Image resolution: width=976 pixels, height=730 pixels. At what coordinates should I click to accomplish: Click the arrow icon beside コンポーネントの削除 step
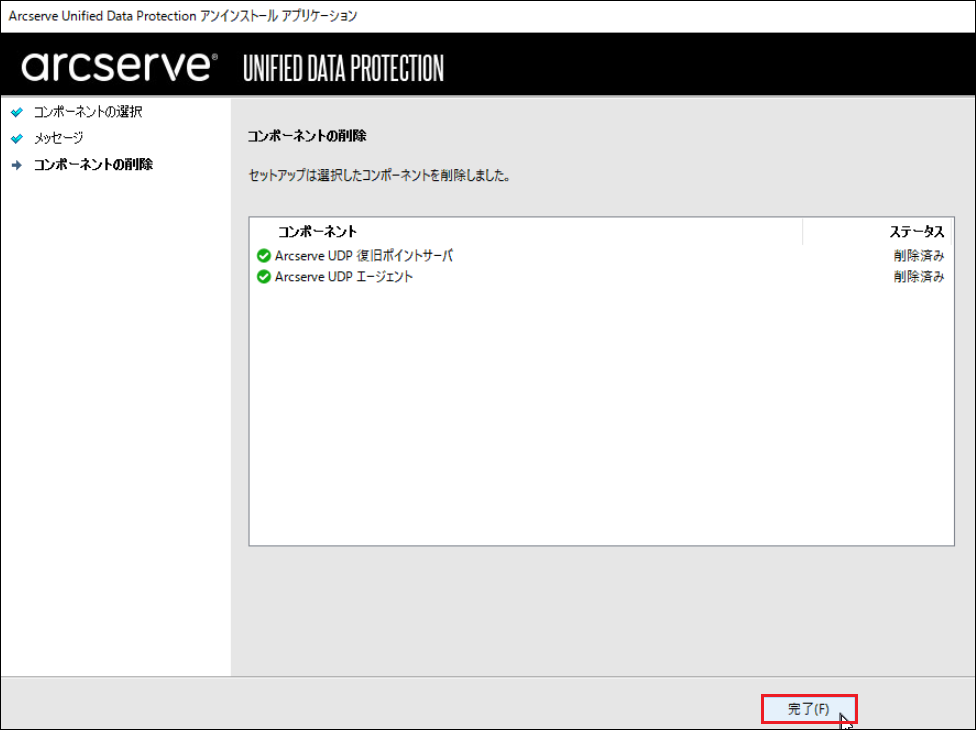[17, 165]
